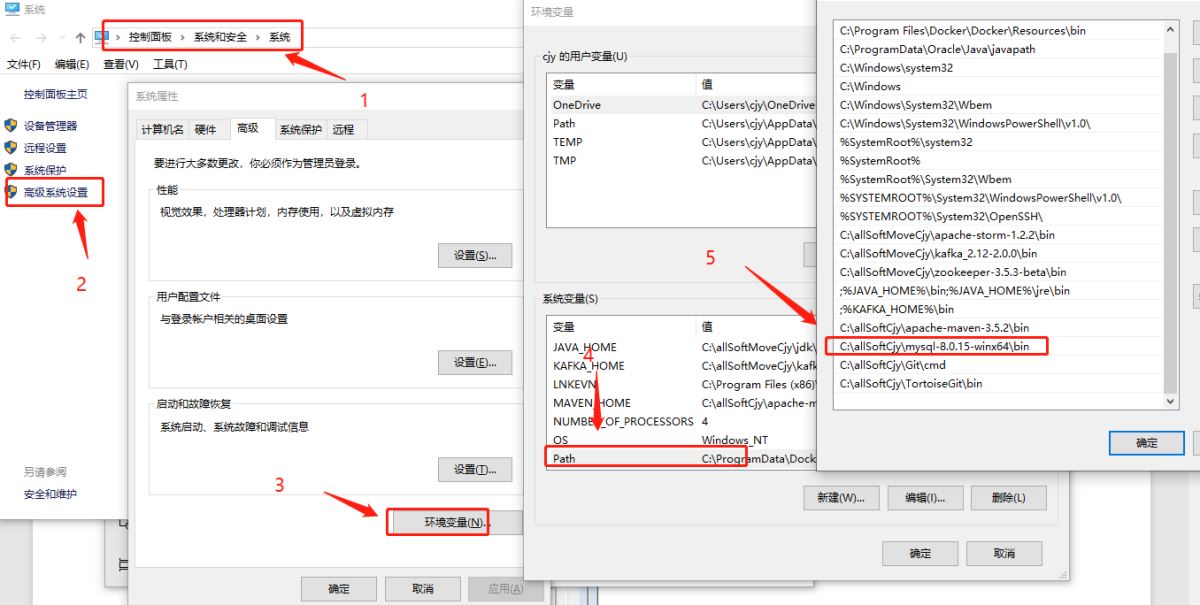Screen dimensions: 1200x605
Task: Click the path list scrollbar up arrow
Action: (x=1171, y=30)
